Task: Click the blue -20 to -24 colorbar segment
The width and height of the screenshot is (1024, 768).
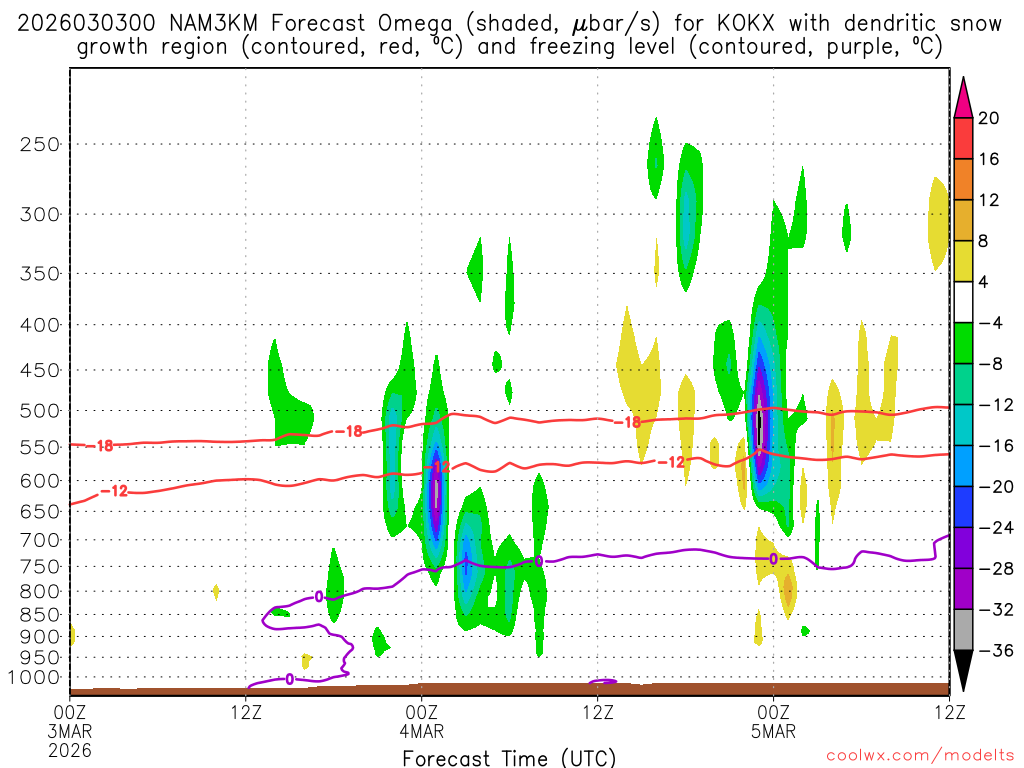Action: click(x=963, y=507)
